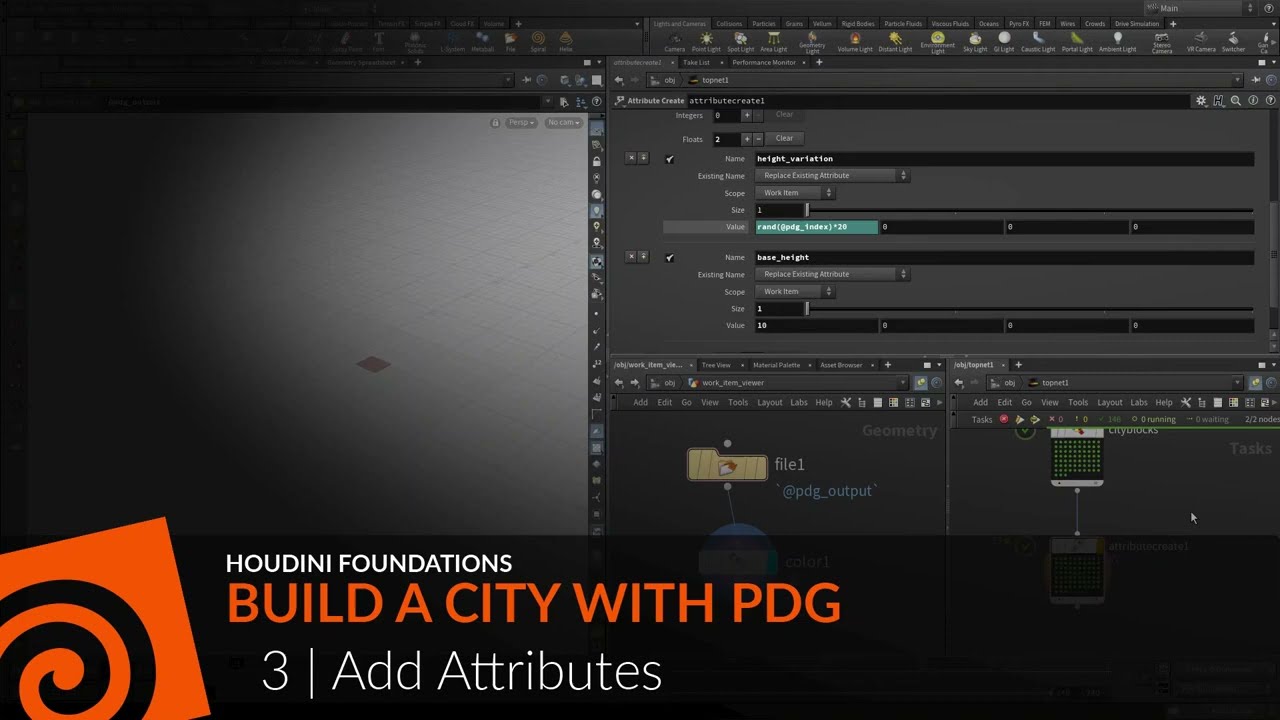Remove a float attribute with minus button
The image size is (1280, 720).
pyautogui.click(x=758, y=139)
